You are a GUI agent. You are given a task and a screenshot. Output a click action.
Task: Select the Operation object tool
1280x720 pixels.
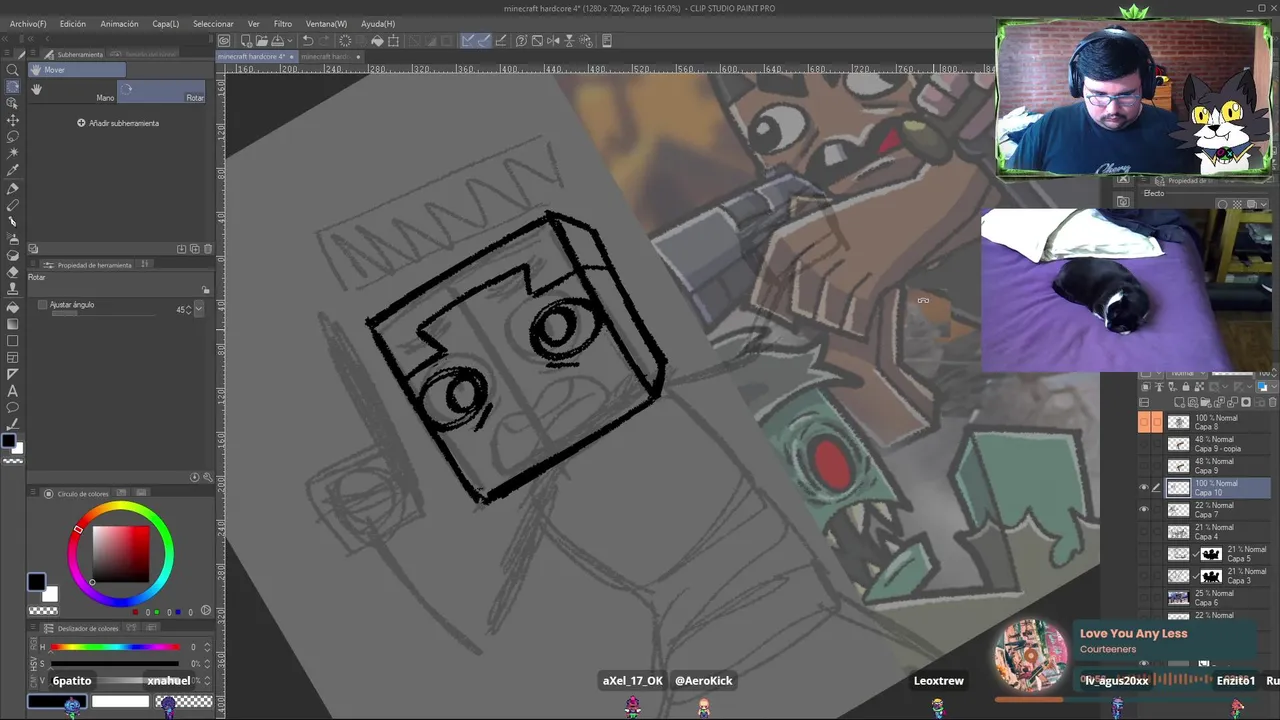click(13, 104)
